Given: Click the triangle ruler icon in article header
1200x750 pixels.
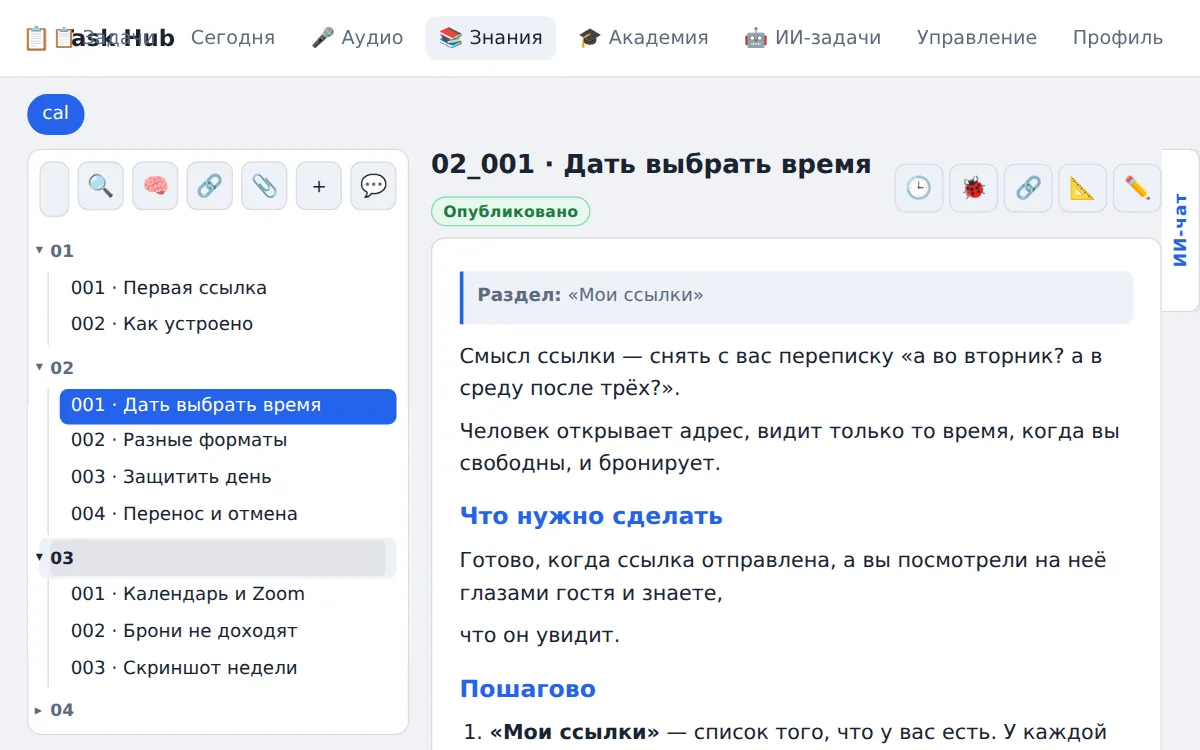Looking at the screenshot, I should [x=1082, y=188].
